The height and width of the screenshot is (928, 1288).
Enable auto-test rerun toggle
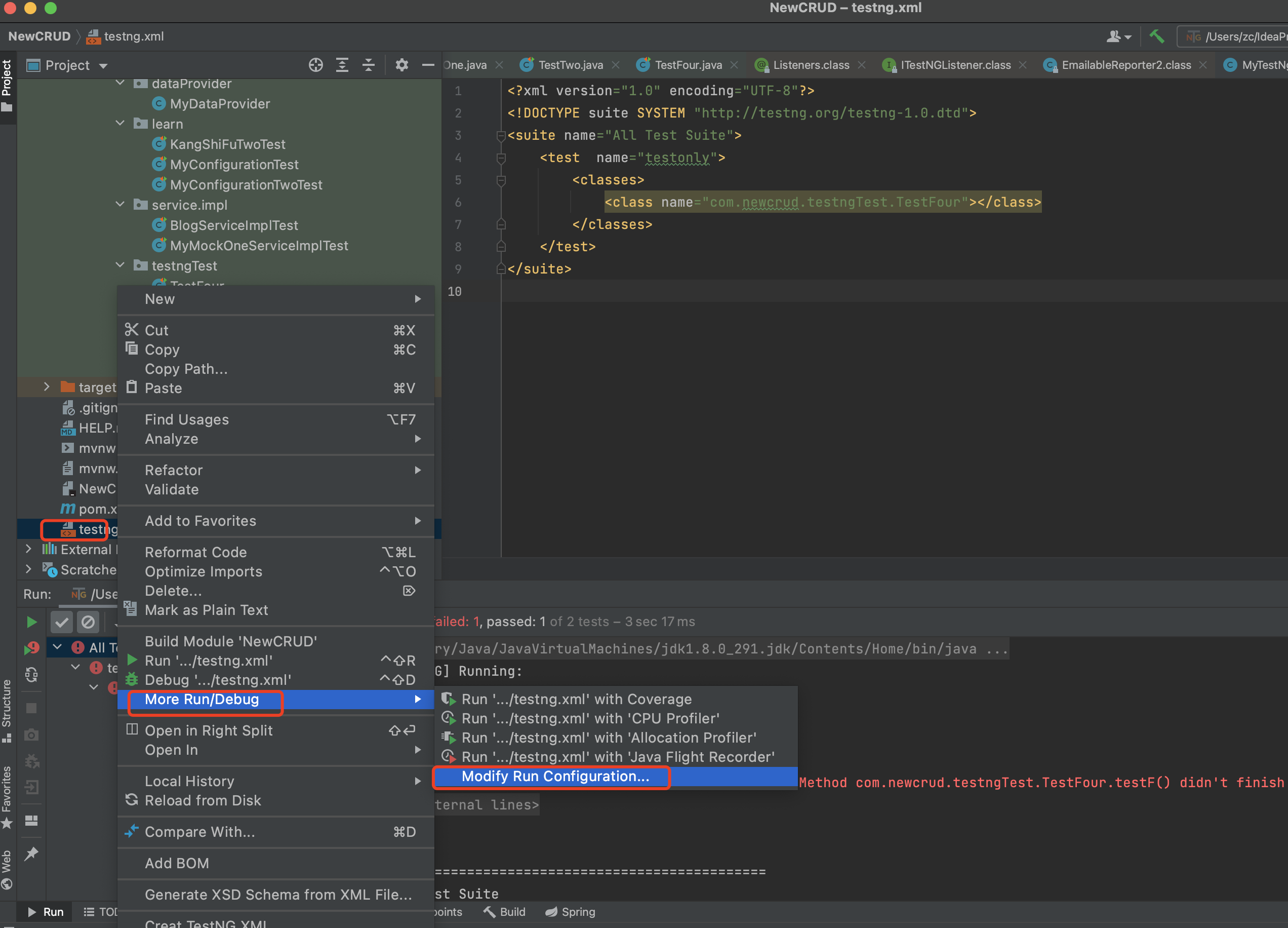32,675
